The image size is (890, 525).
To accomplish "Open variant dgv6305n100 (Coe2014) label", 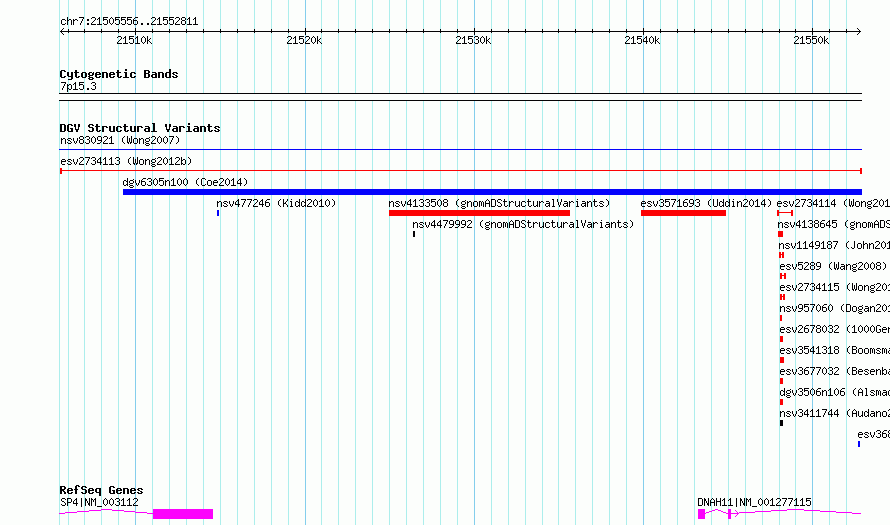I will (185, 182).
